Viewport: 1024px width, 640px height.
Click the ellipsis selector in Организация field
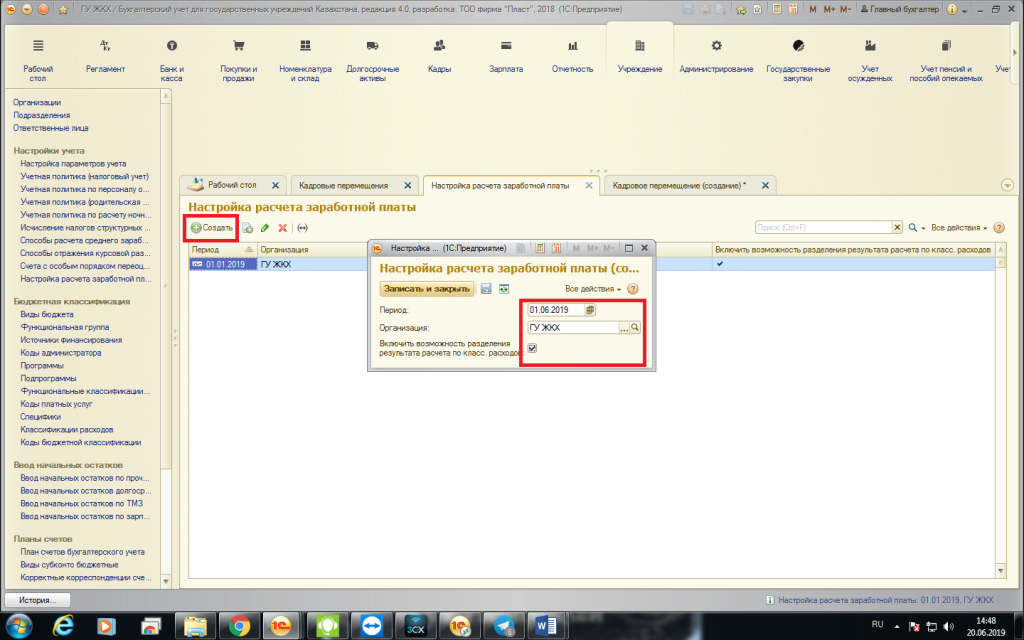[x=622, y=328]
